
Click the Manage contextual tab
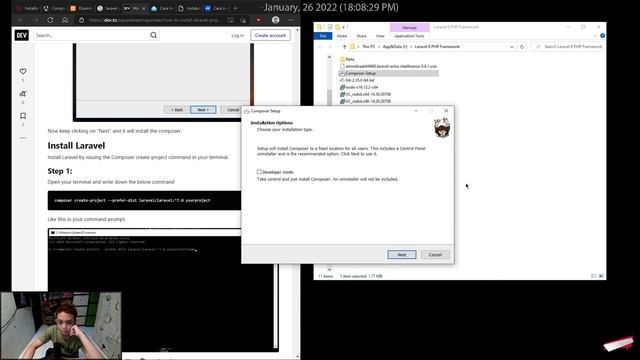click(x=409, y=27)
